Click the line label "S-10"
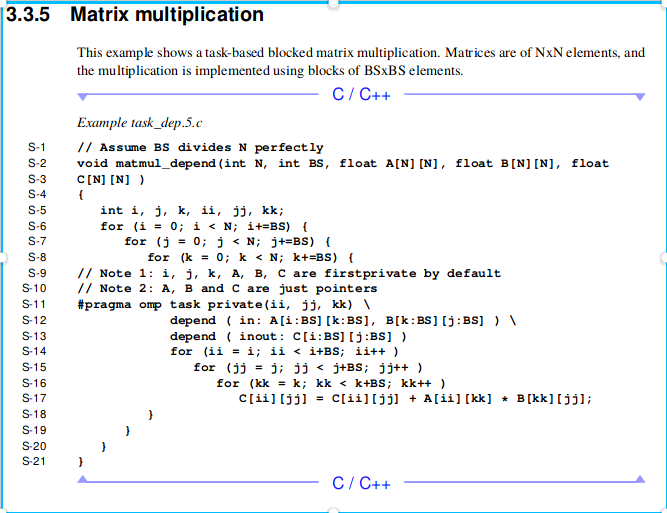This screenshot has width=667, height=513. click(x=34, y=288)
